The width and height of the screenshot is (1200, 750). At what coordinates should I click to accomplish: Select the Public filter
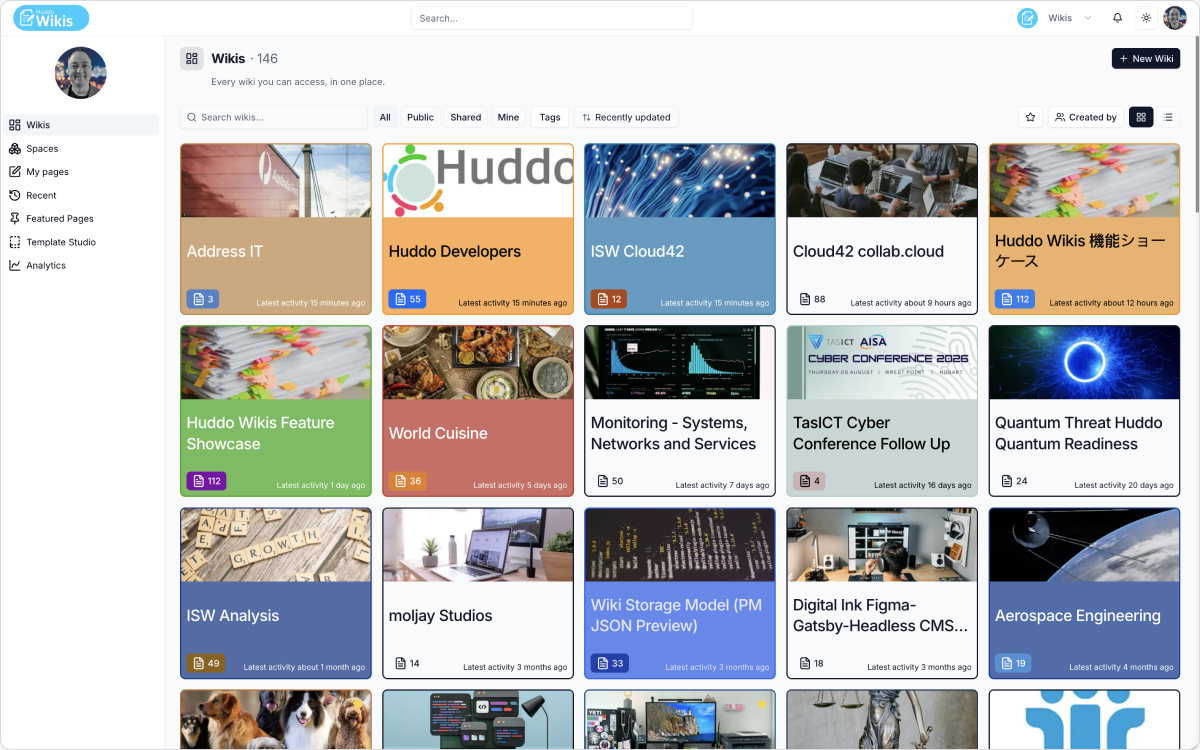421,117
